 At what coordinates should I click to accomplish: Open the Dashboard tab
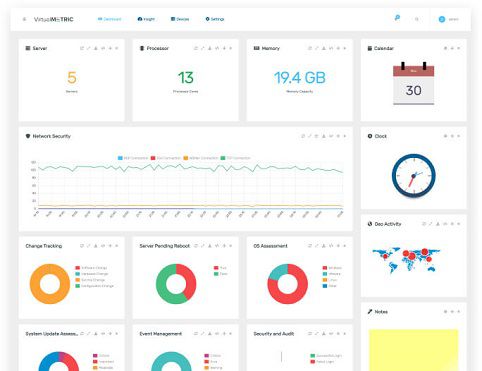109,19
